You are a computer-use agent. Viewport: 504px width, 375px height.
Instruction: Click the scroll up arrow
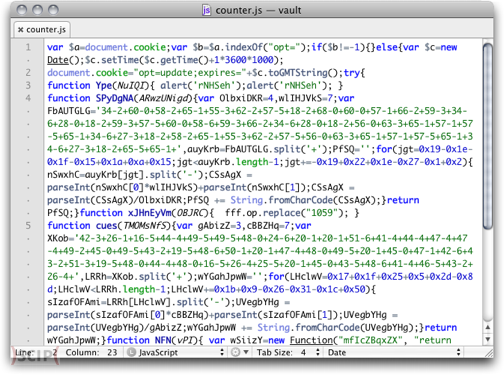[488, 327]
